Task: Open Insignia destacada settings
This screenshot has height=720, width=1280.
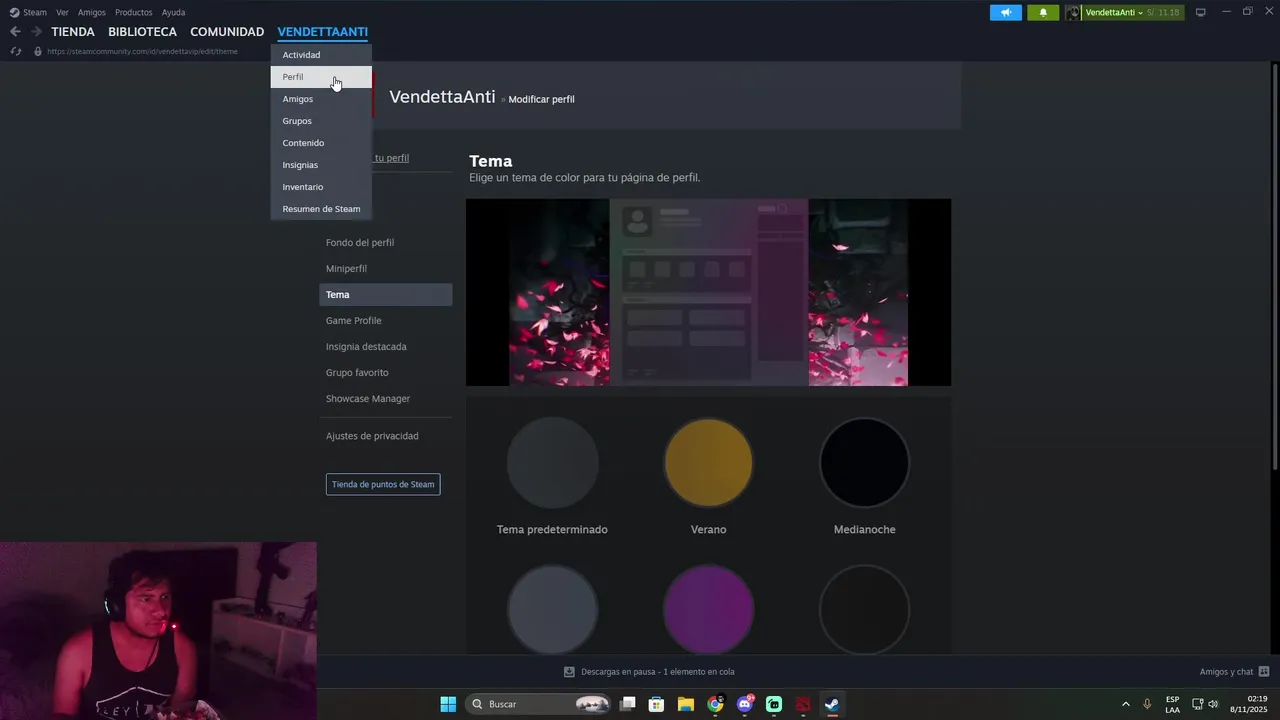Action: pyautogui.click(x=385, y=347)
